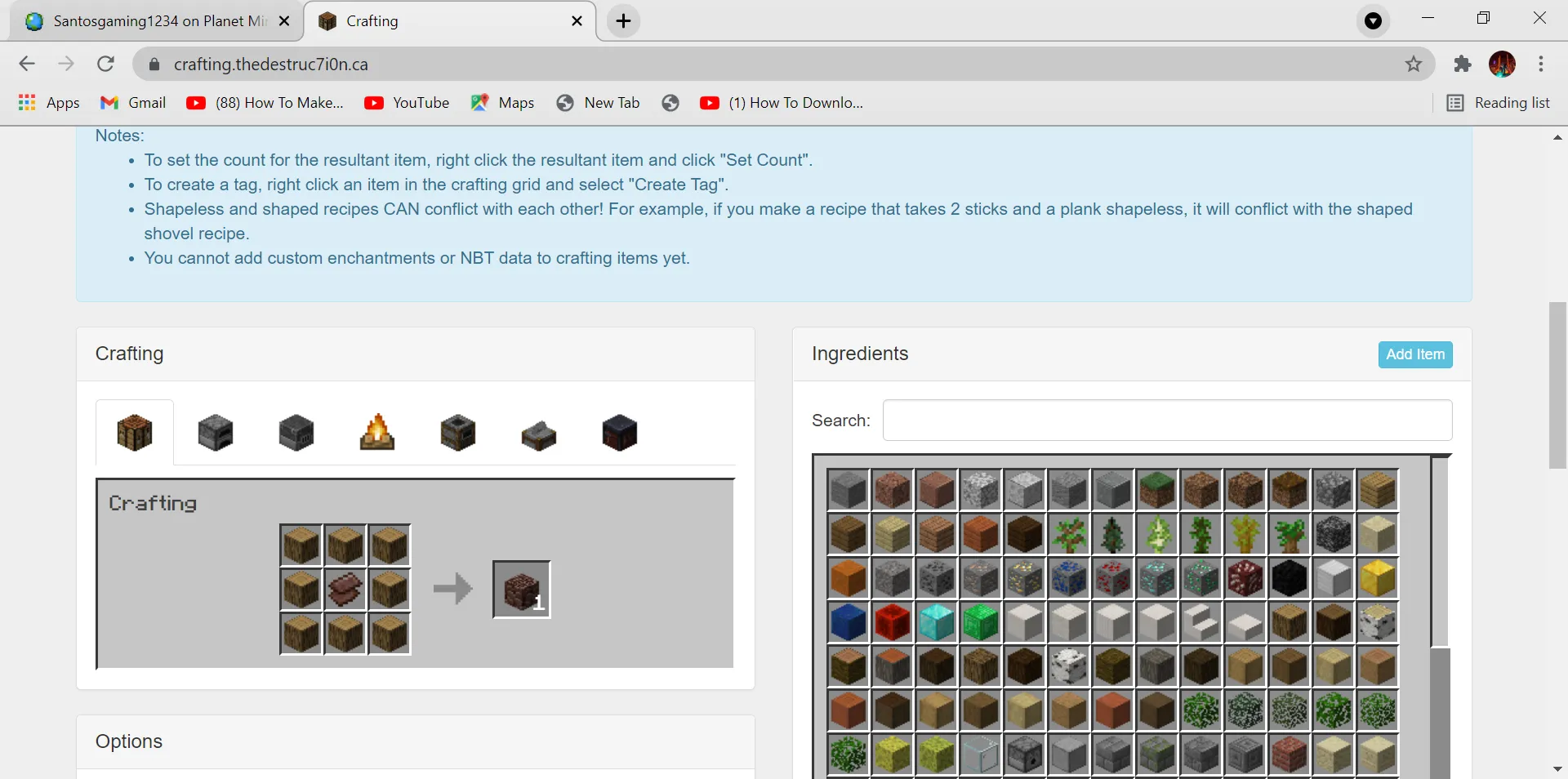The image size is (1568, 779).
Task: Click the diamond in the crafting grid center
Action: 345,590
